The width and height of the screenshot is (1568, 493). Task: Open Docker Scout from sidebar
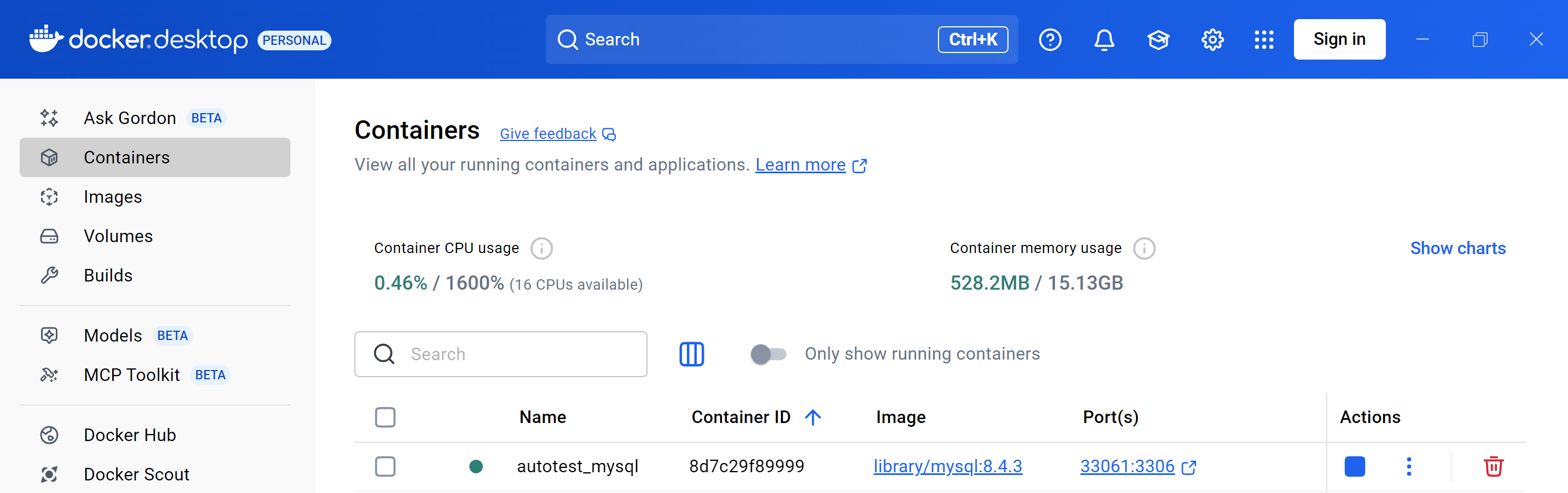point(155,473)
